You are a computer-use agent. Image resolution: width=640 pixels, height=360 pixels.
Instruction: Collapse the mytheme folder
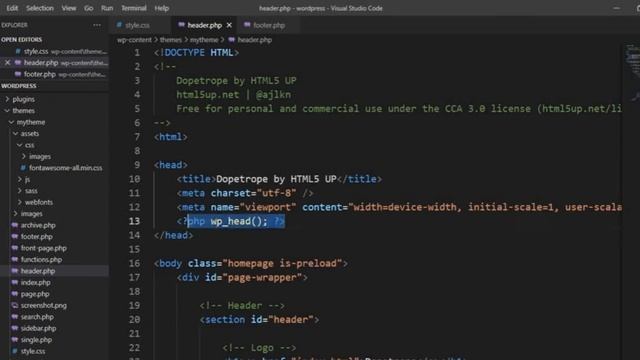(31, 122)
